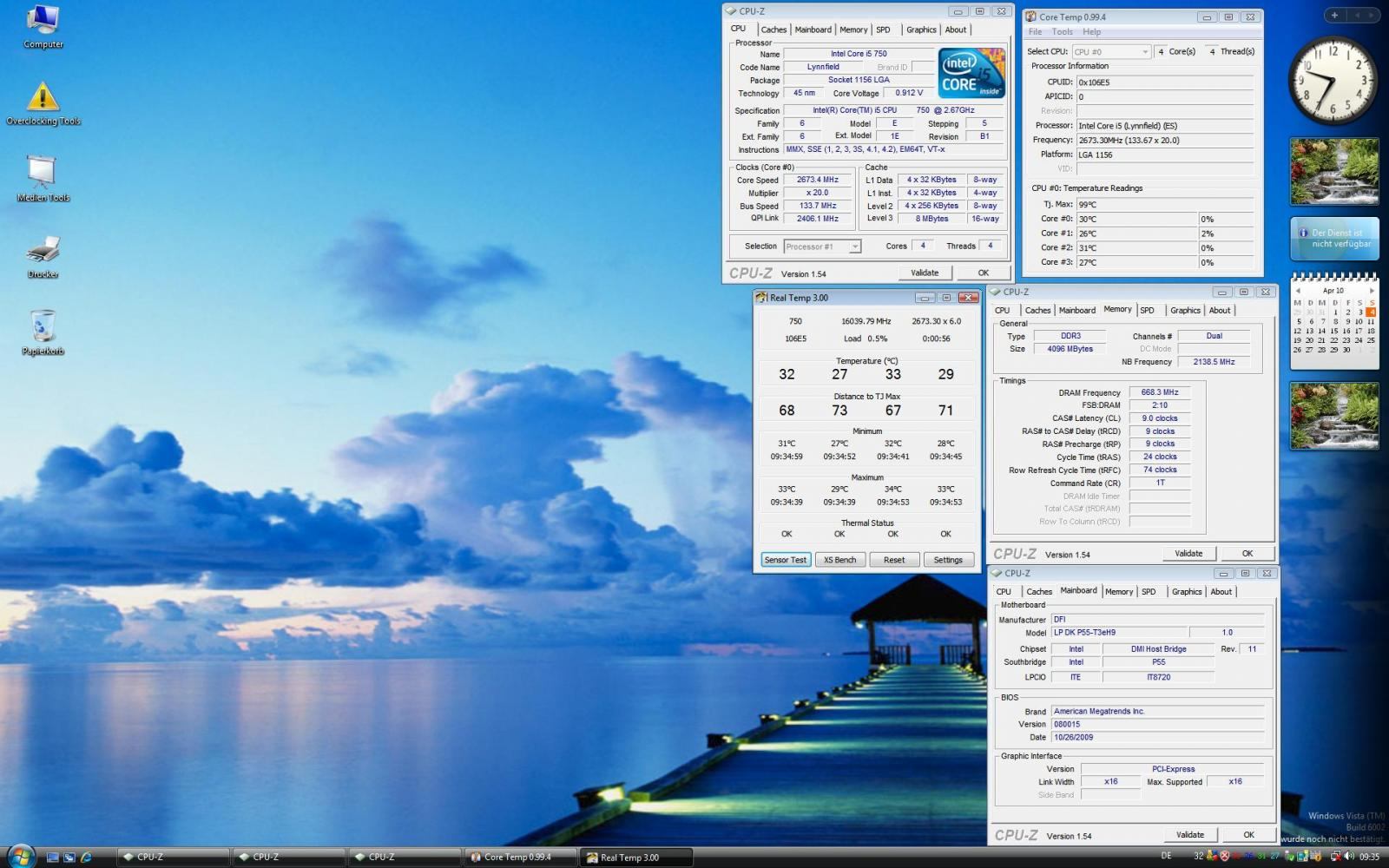Click Real Temp 3.00 taskbar button
This screenshot has width=1389, height=868.
coord(635,857)
